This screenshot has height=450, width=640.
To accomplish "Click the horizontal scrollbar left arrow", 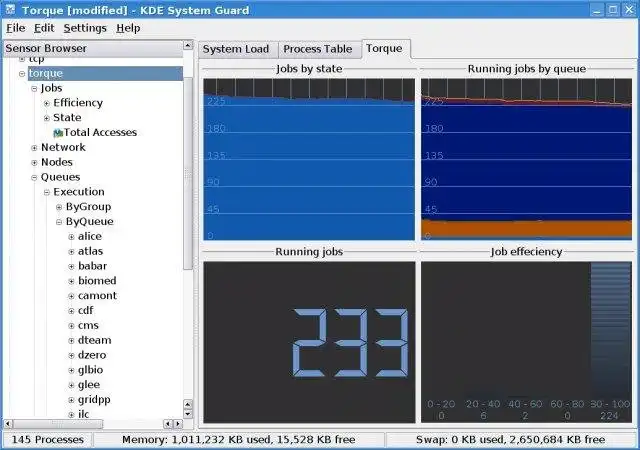I will pyautogui.click(x=8, y=424).
